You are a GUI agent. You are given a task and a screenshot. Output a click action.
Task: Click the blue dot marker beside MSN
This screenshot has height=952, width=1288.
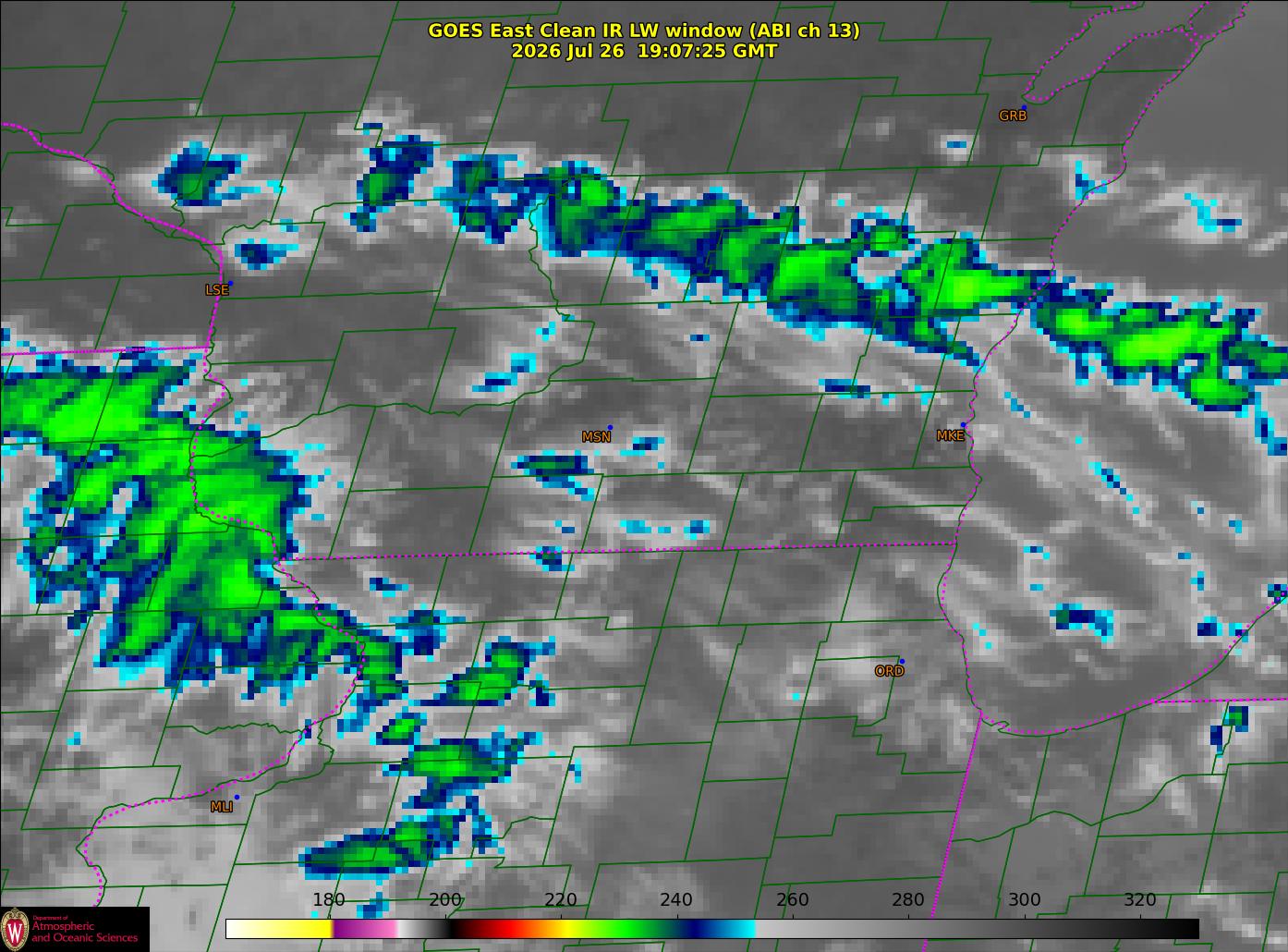(610, 427)
